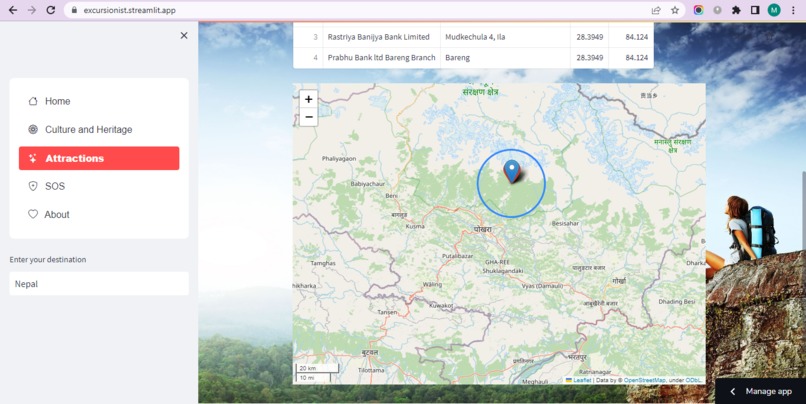Click the blue location marker pin

511,171
